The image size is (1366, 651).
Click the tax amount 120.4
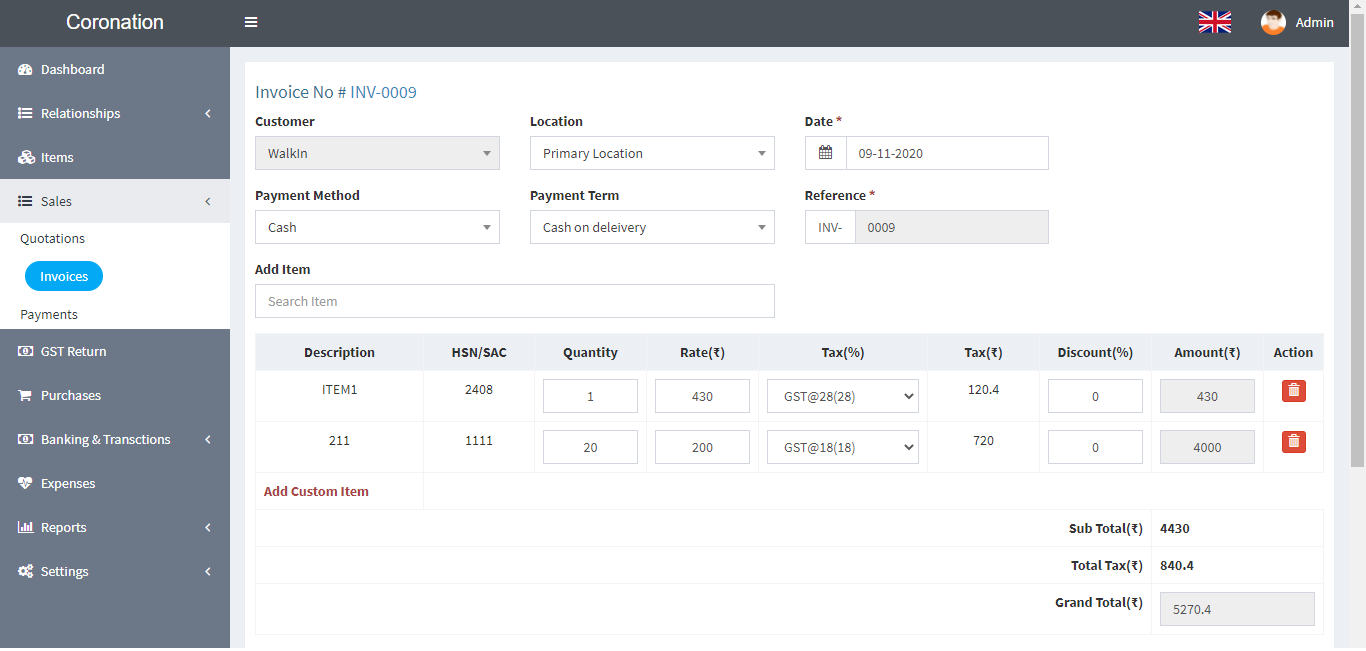tap(983, 389)
